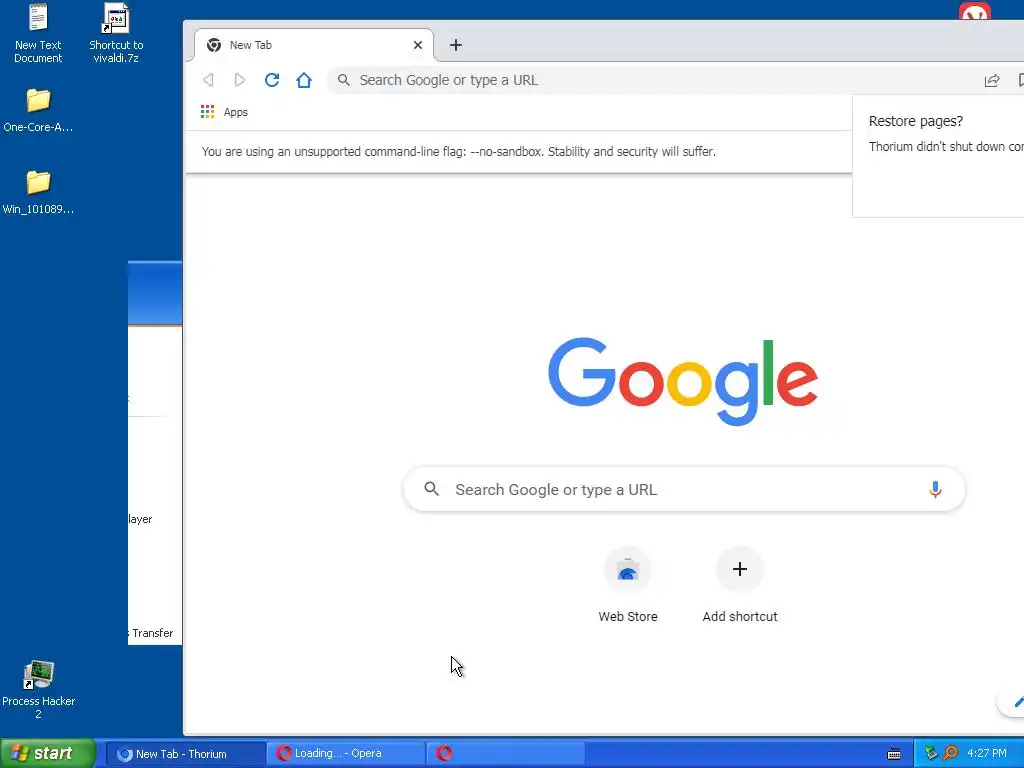Open the Apps bookmark shortcut
The image size is (1024, 768).
coord(224,112)
